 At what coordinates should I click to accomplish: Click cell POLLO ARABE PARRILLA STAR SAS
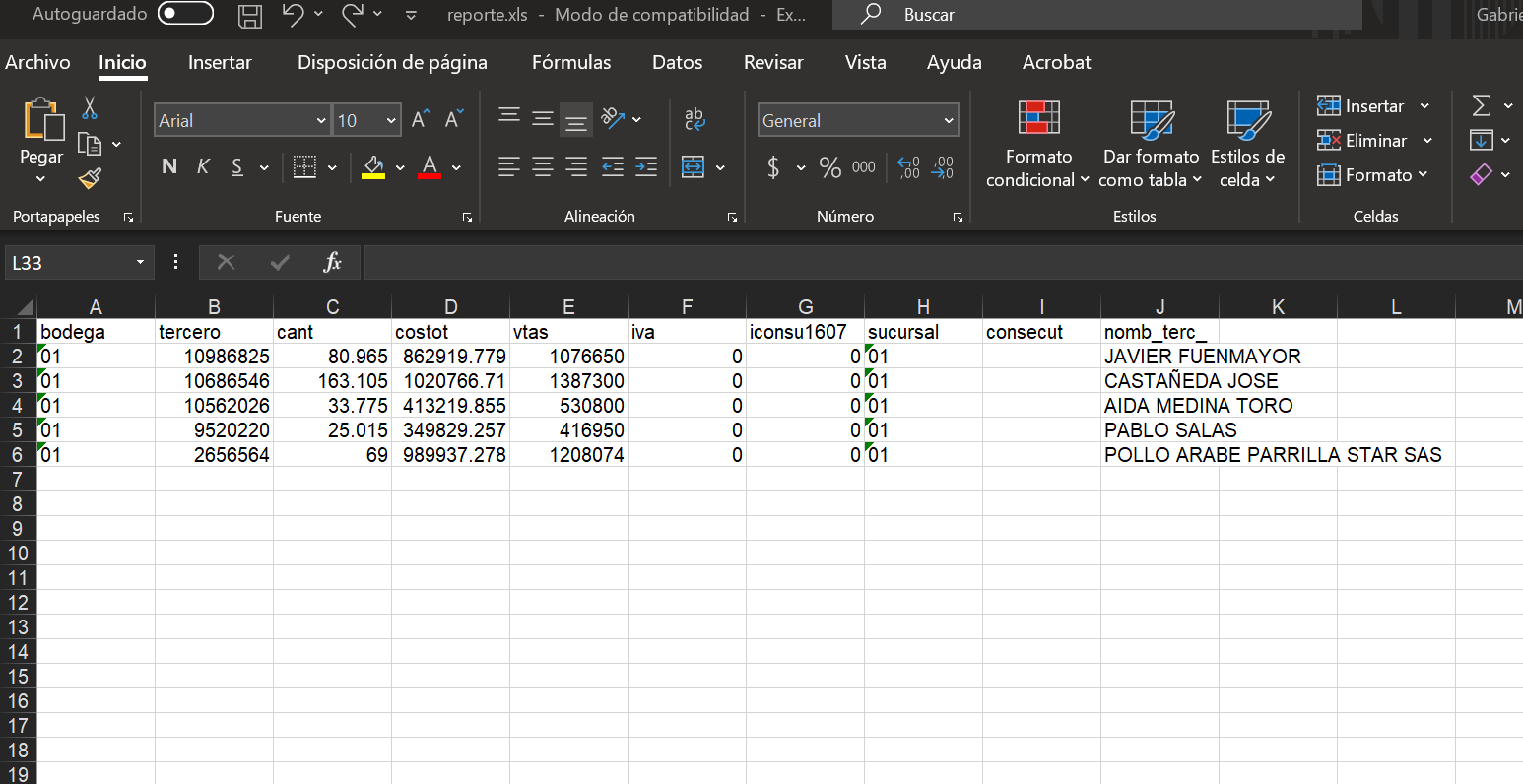[1273, 455]
